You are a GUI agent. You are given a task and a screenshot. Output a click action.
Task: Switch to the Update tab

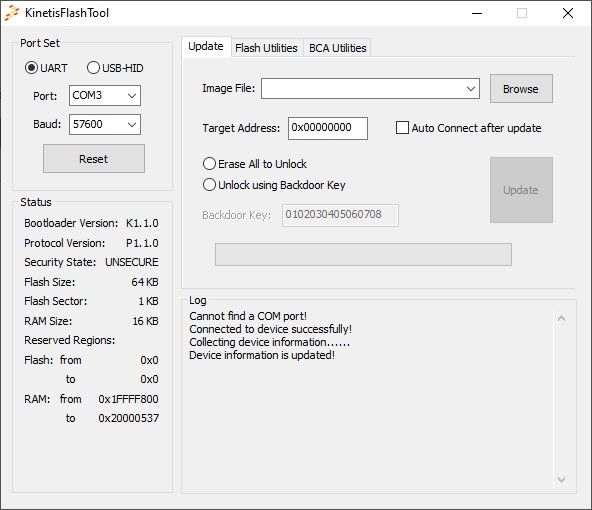coord(206,46)
